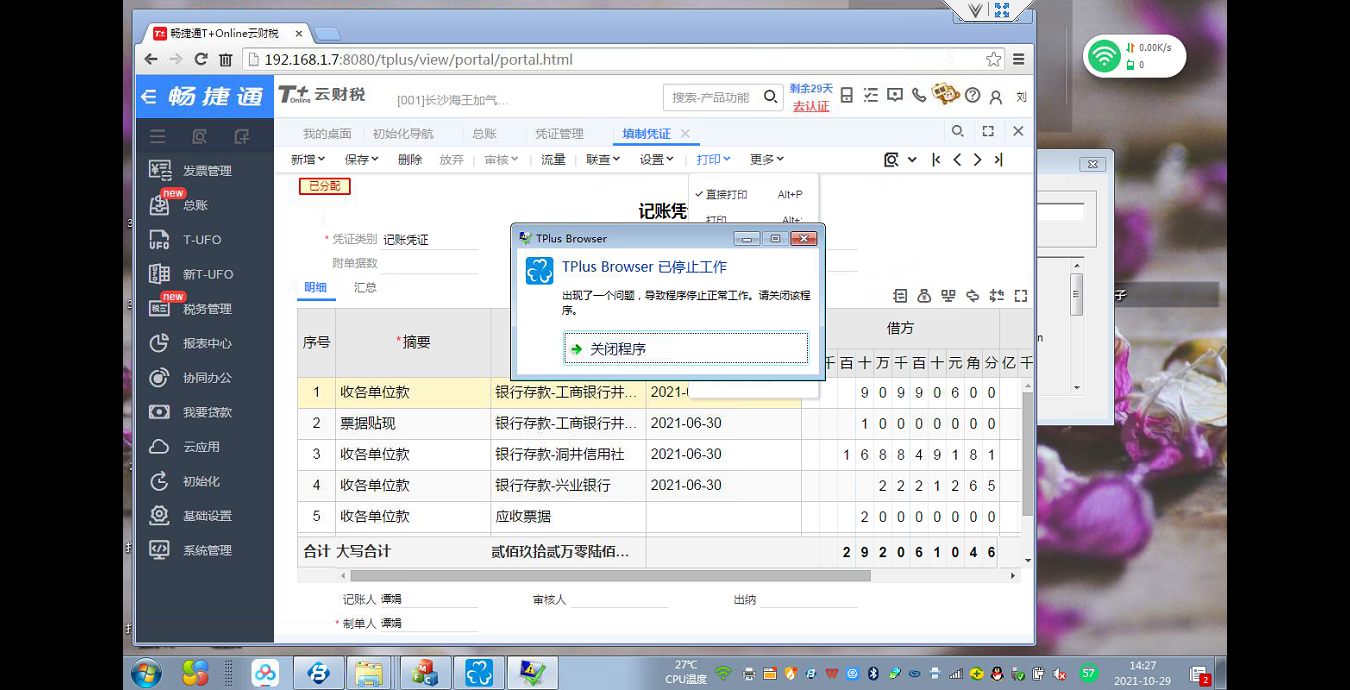
Task: Click the taskbar clock showing 14:27
Action: [x=1142, y=673]
